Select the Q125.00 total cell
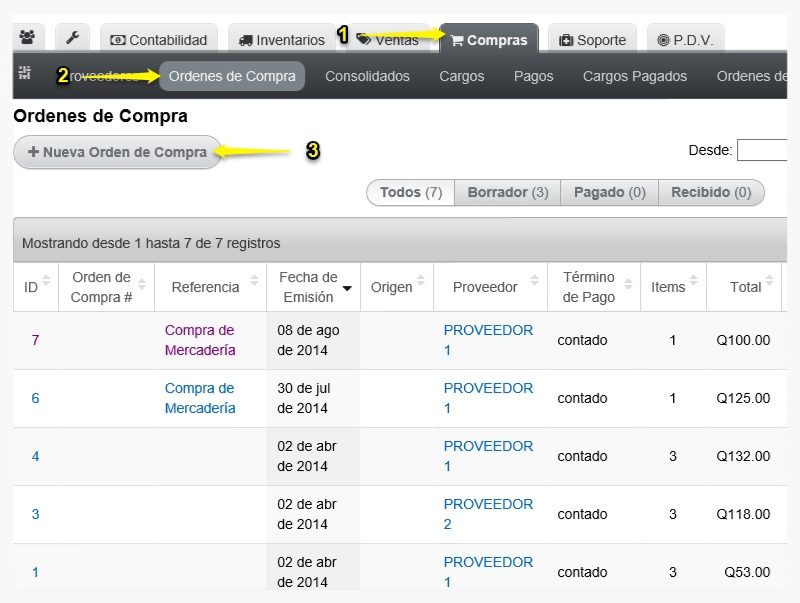Viewport: 800px width, 603px height. click(x=743, y=398)
